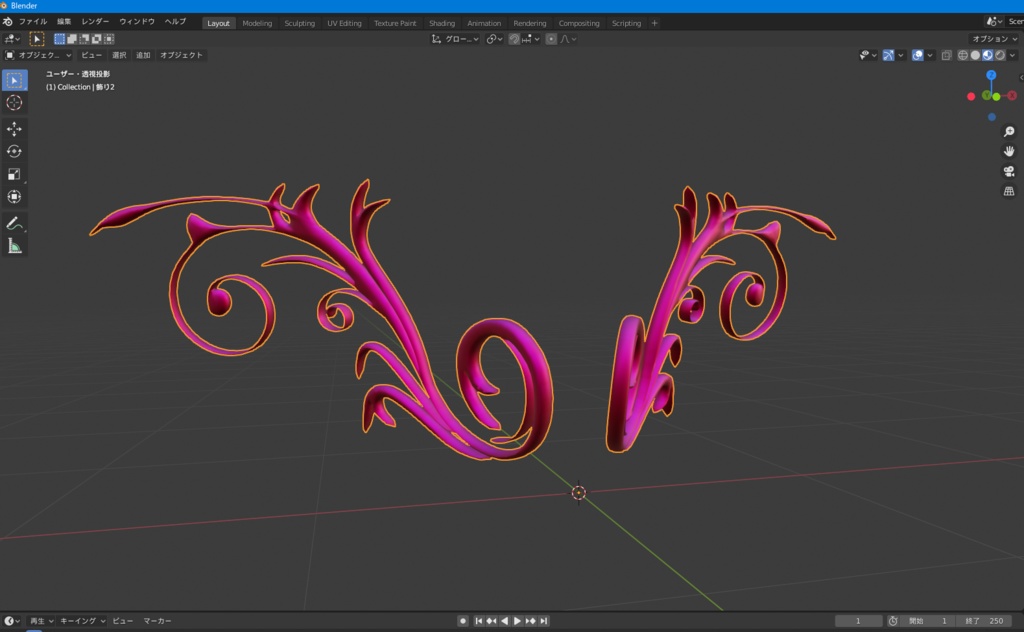Choose the Measure ruler tool
1024x632 pixels.
pos(14,246)
